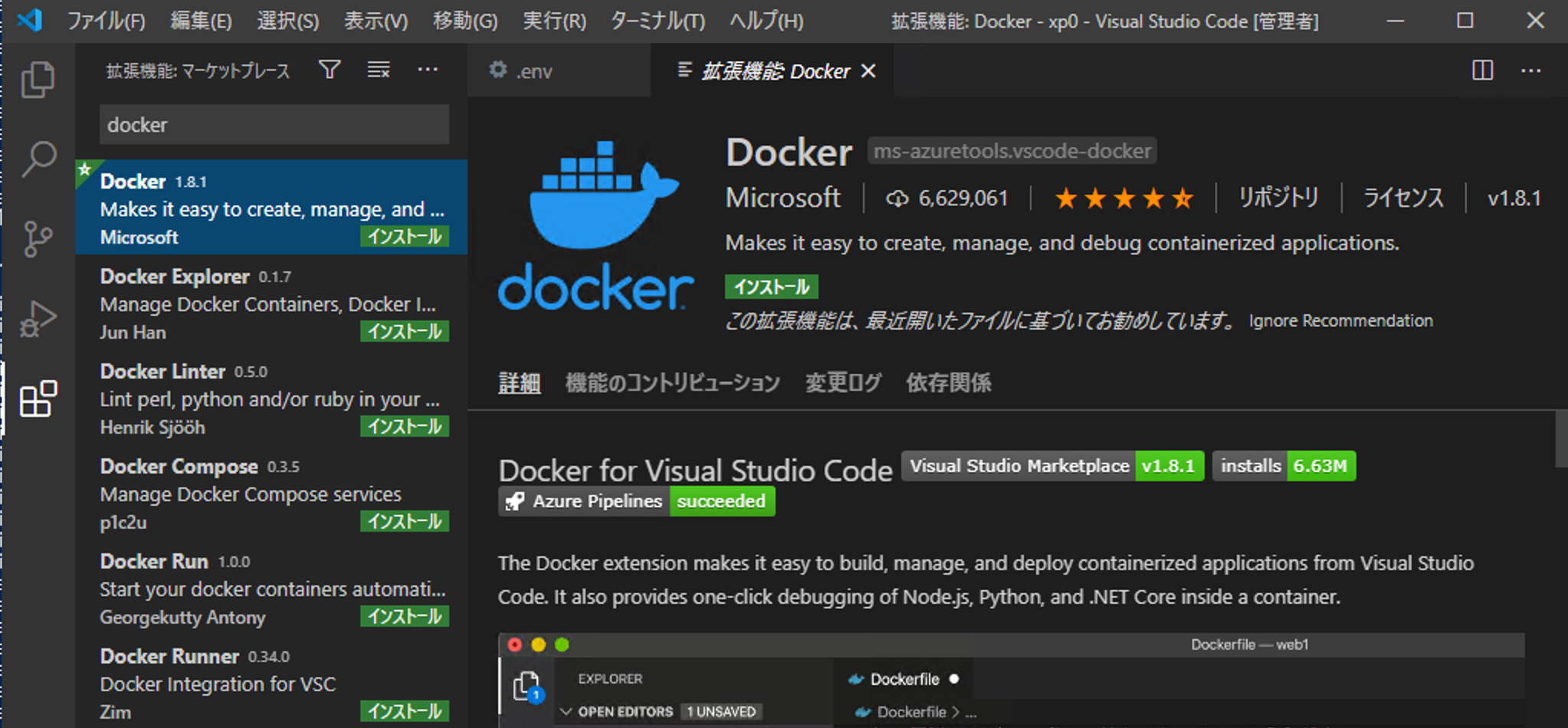
Task: Switch to the 変更ログ tab
Action: point(843,382)
